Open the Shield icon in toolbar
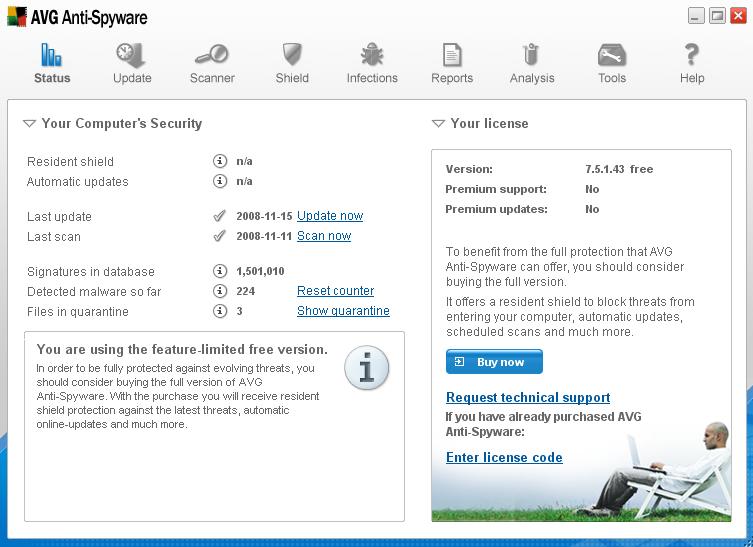Image resolution: width=753 pixels, height=547 pixels. coord(291,54)
